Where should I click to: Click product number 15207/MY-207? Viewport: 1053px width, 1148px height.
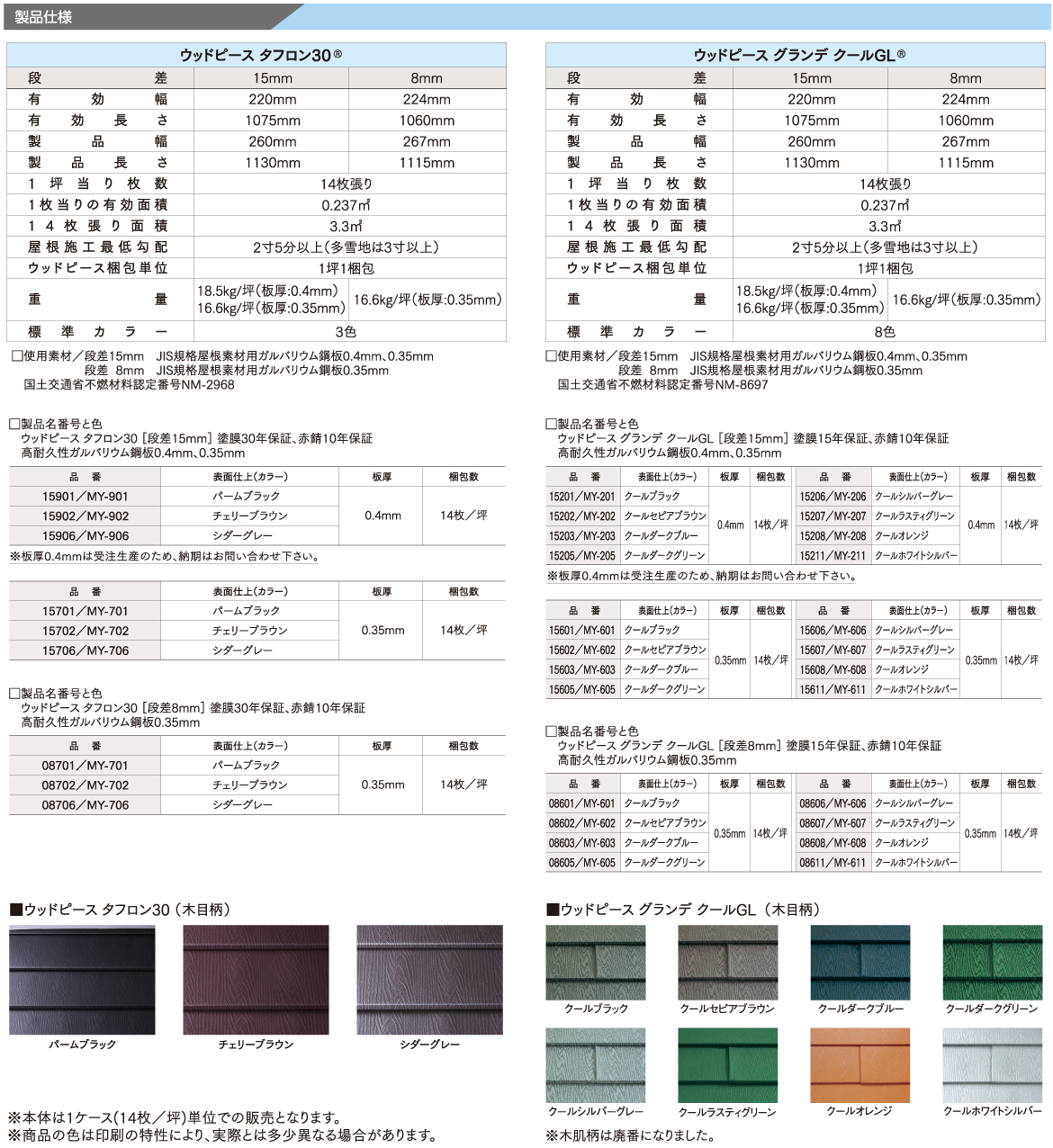click(x=833, y=516)
